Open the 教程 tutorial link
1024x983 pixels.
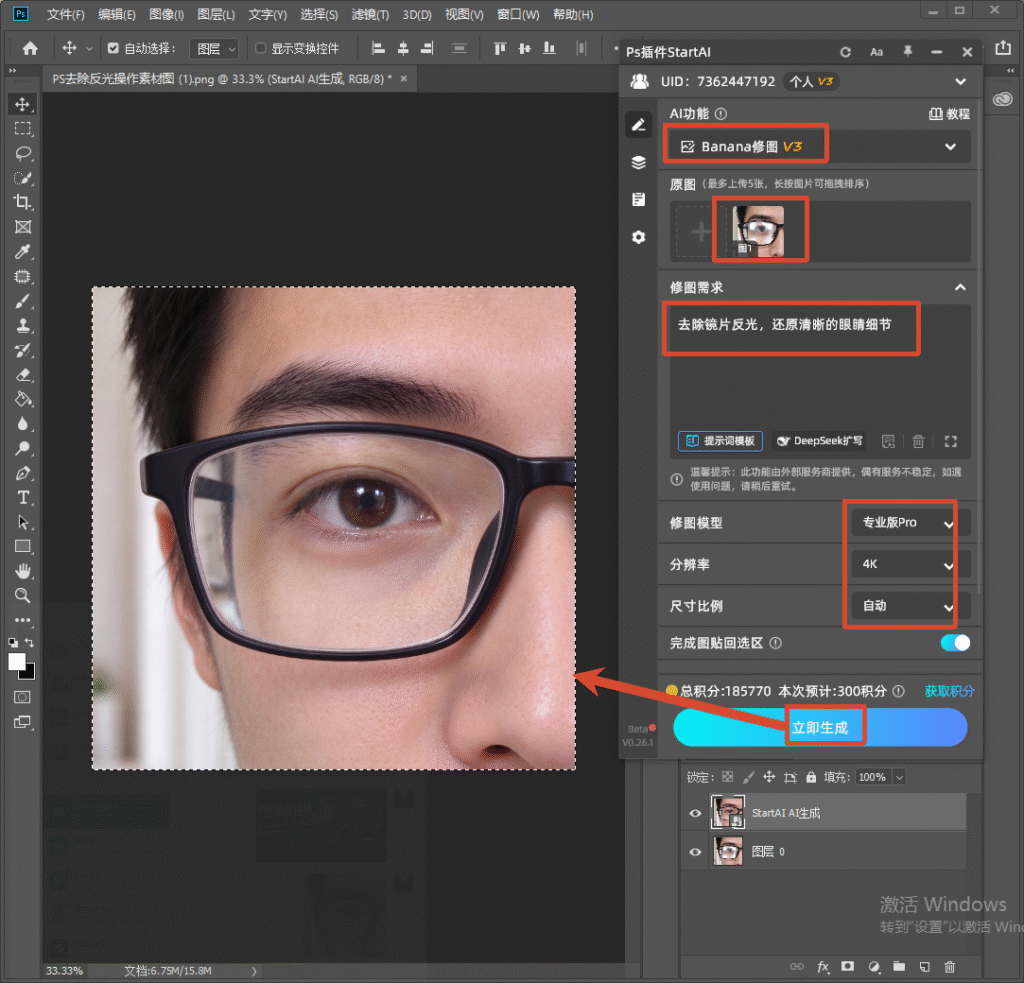[x=950, y=114]
